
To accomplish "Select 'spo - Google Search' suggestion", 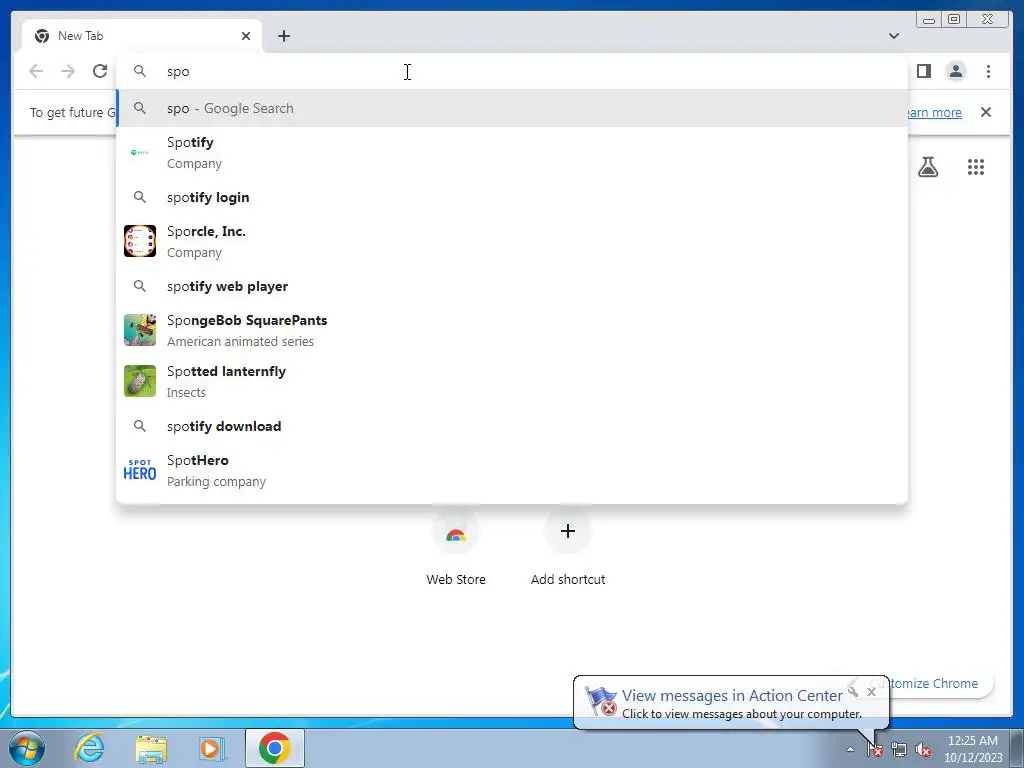I will point(512,108).
